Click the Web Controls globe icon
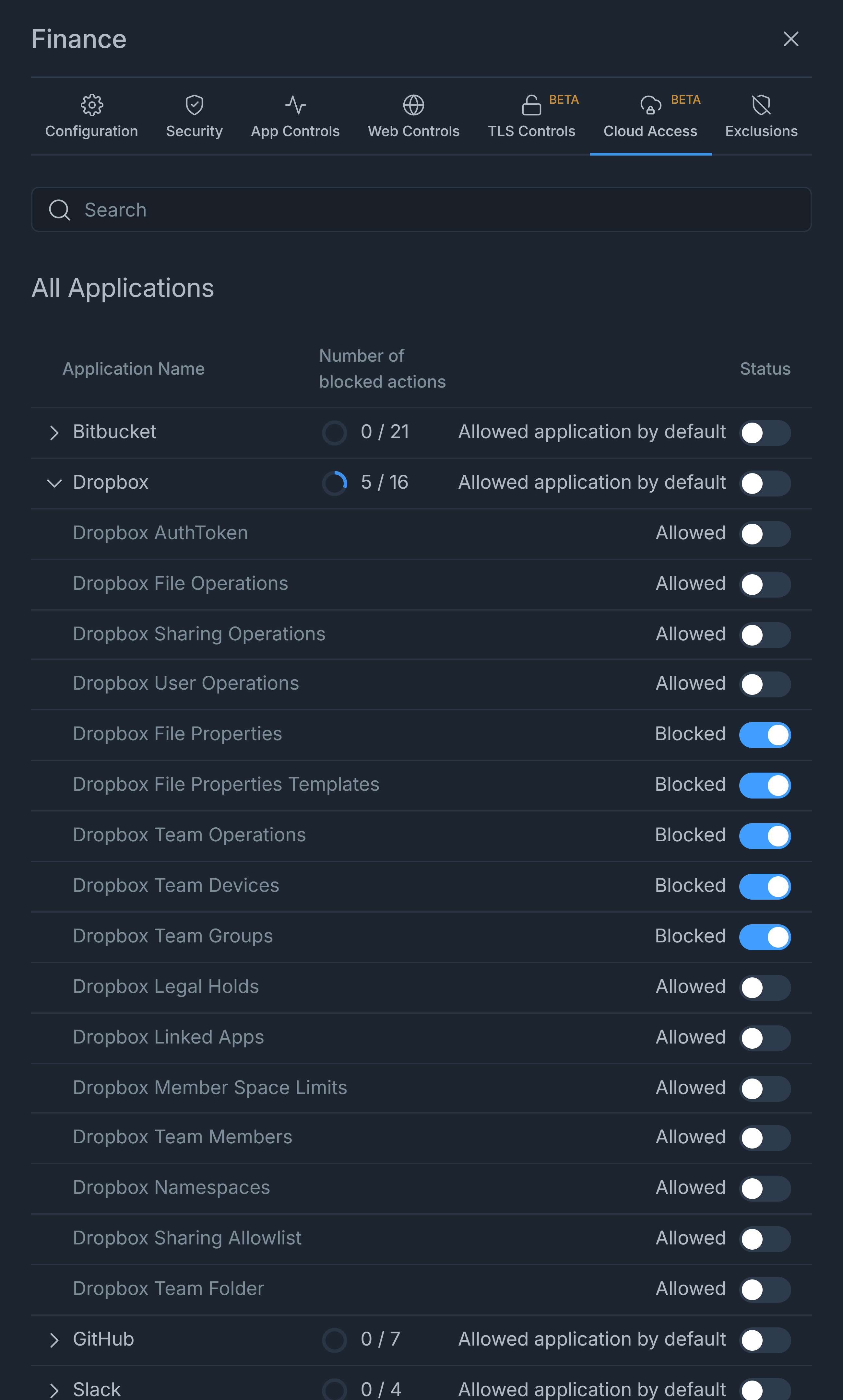This screenshot has width=843, height=1400. (413, 105)
